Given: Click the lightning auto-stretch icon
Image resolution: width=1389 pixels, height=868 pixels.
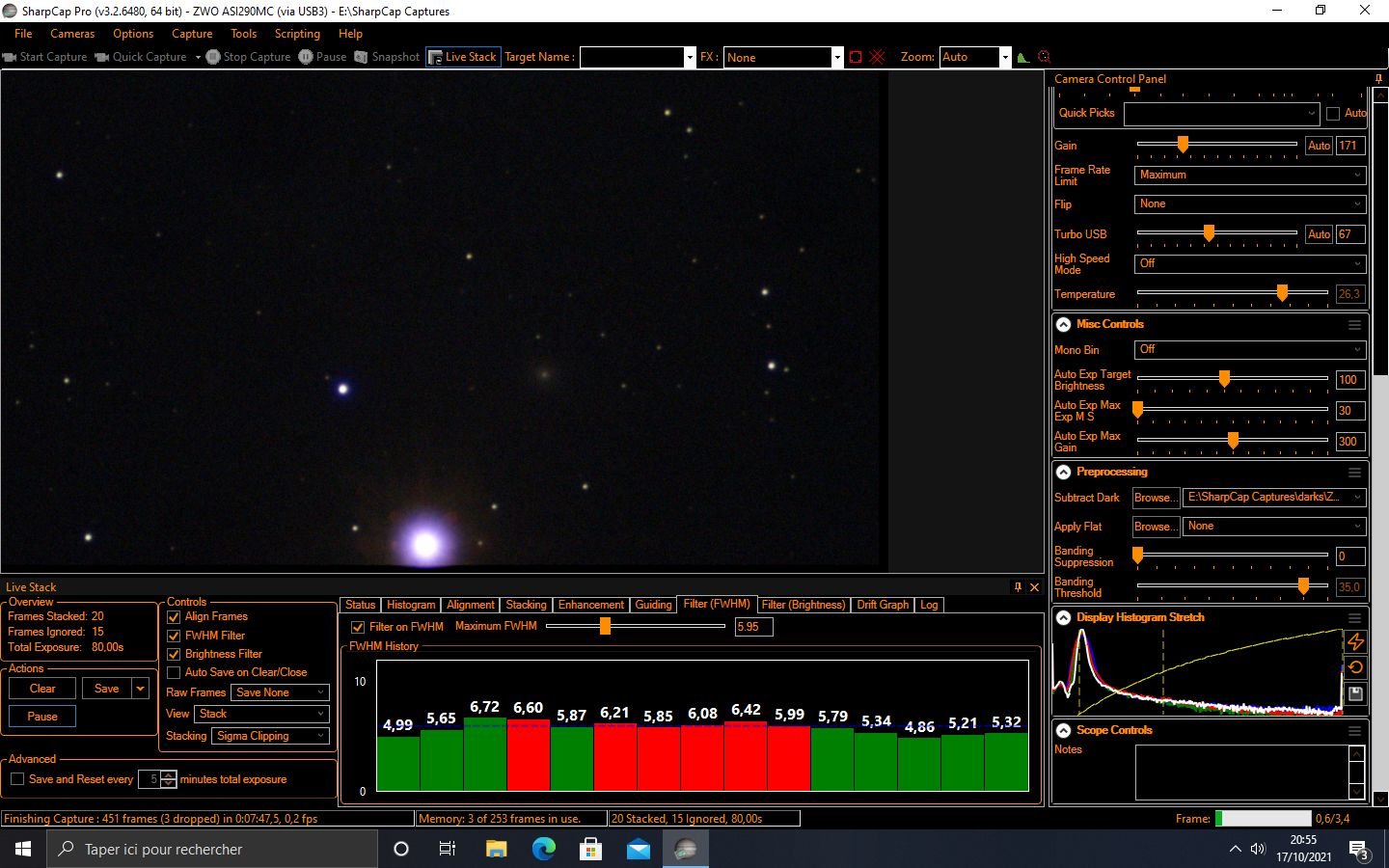Looking at the screenshot, I should [x=1355, y=641].
